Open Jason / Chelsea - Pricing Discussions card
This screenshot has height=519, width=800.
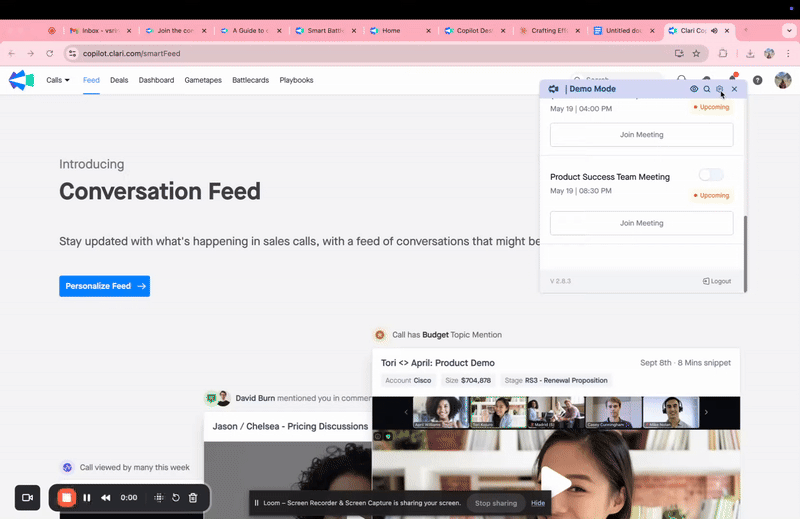click(290, 426)
